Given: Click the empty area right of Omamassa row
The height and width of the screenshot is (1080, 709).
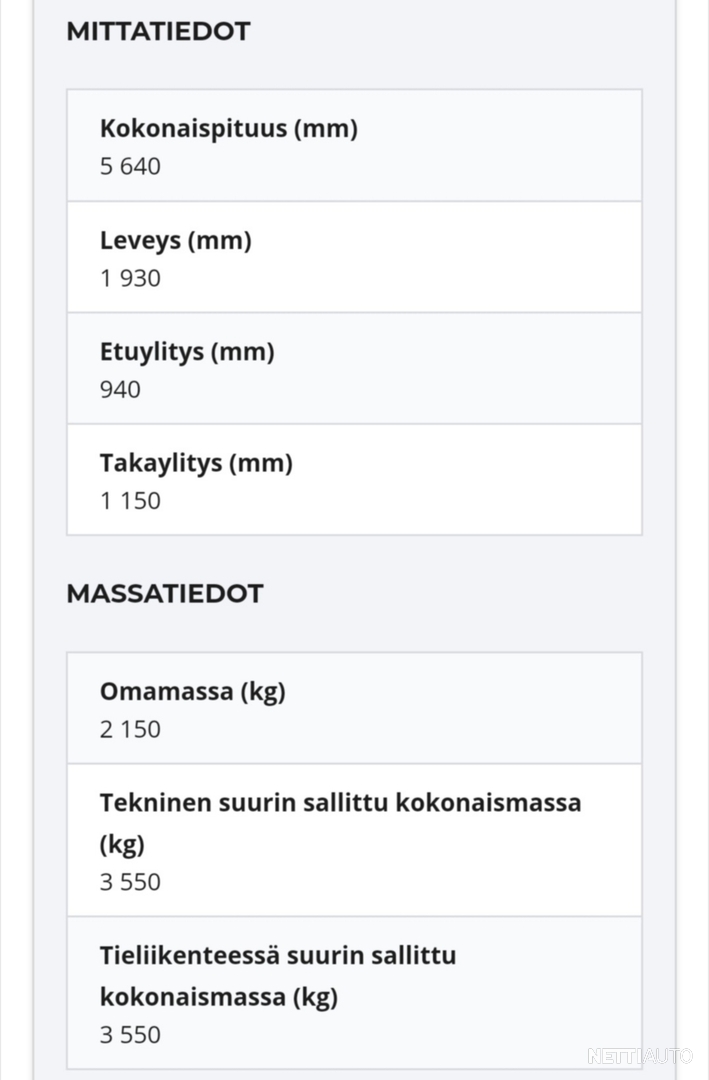Looking at the screenshot, I should click(x=463, y=709).
